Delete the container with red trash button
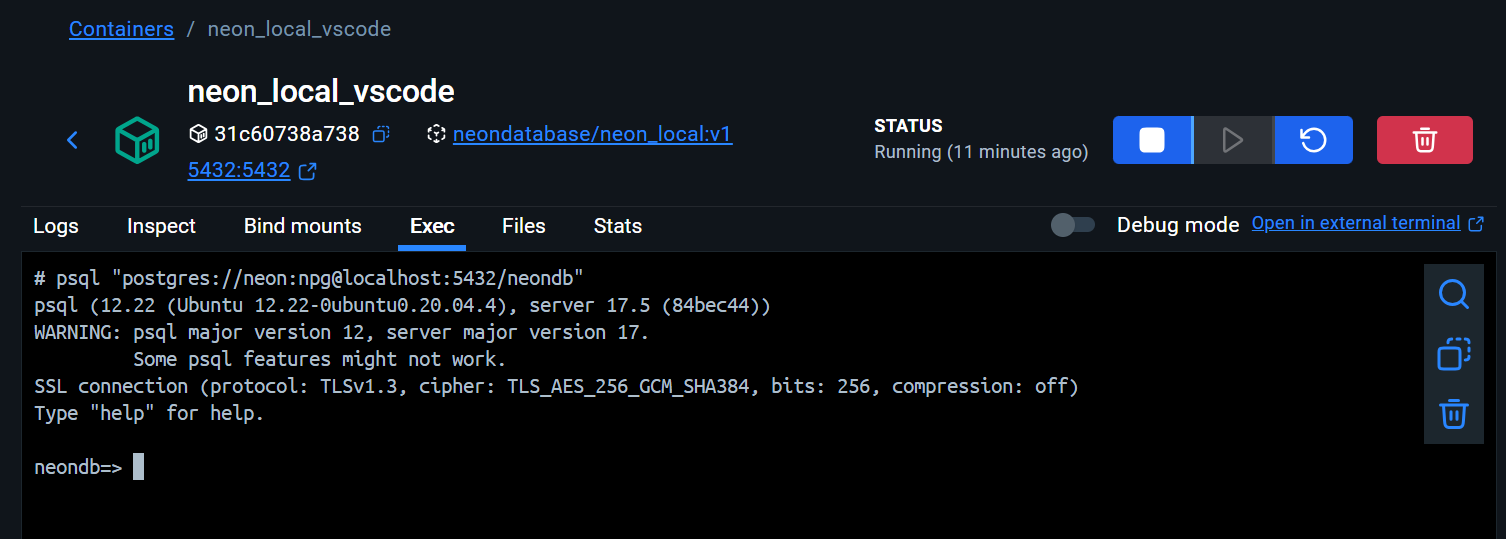 point(1424,140)
